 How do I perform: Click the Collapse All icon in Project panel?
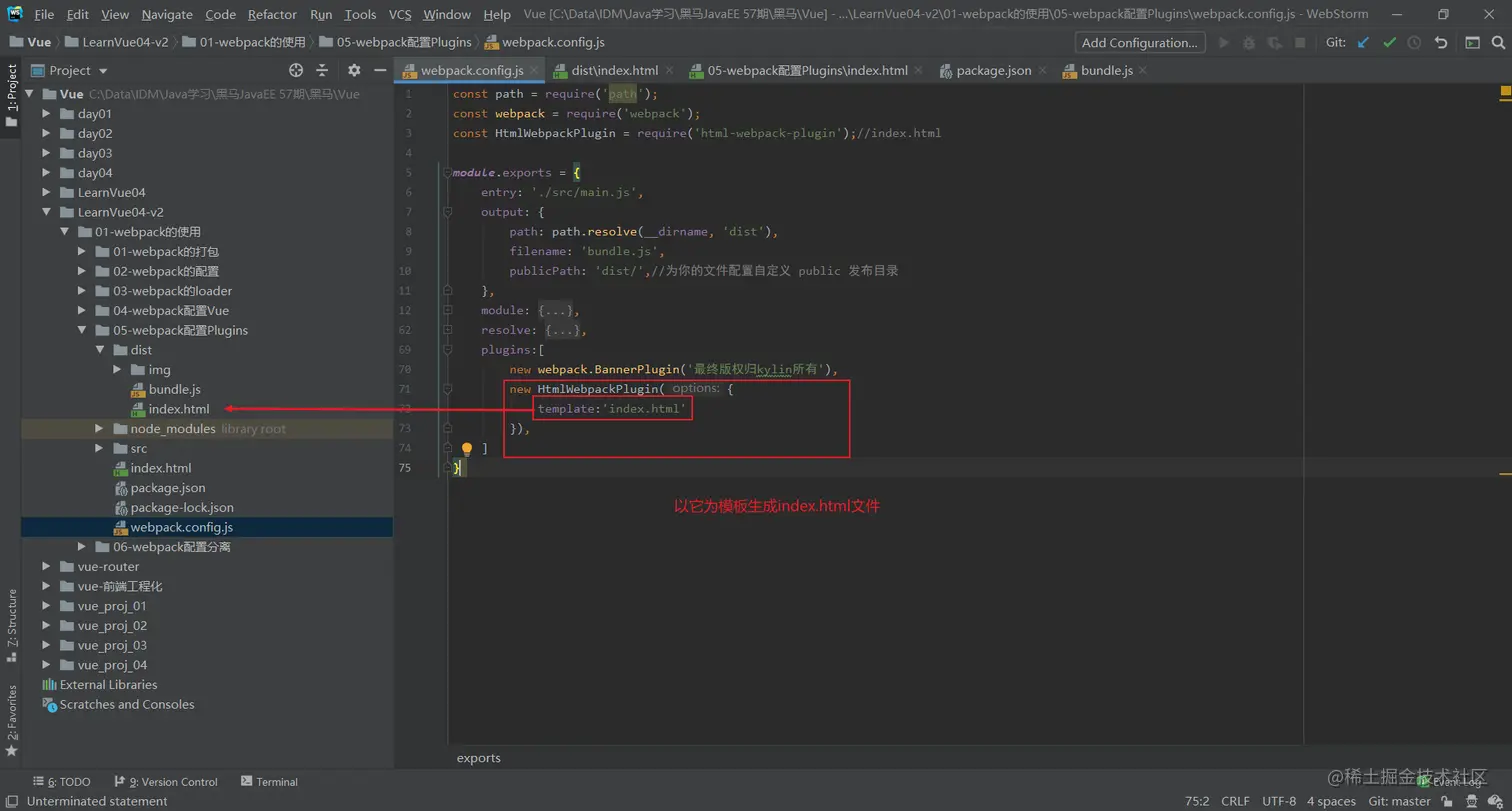[x=322, y=70]
